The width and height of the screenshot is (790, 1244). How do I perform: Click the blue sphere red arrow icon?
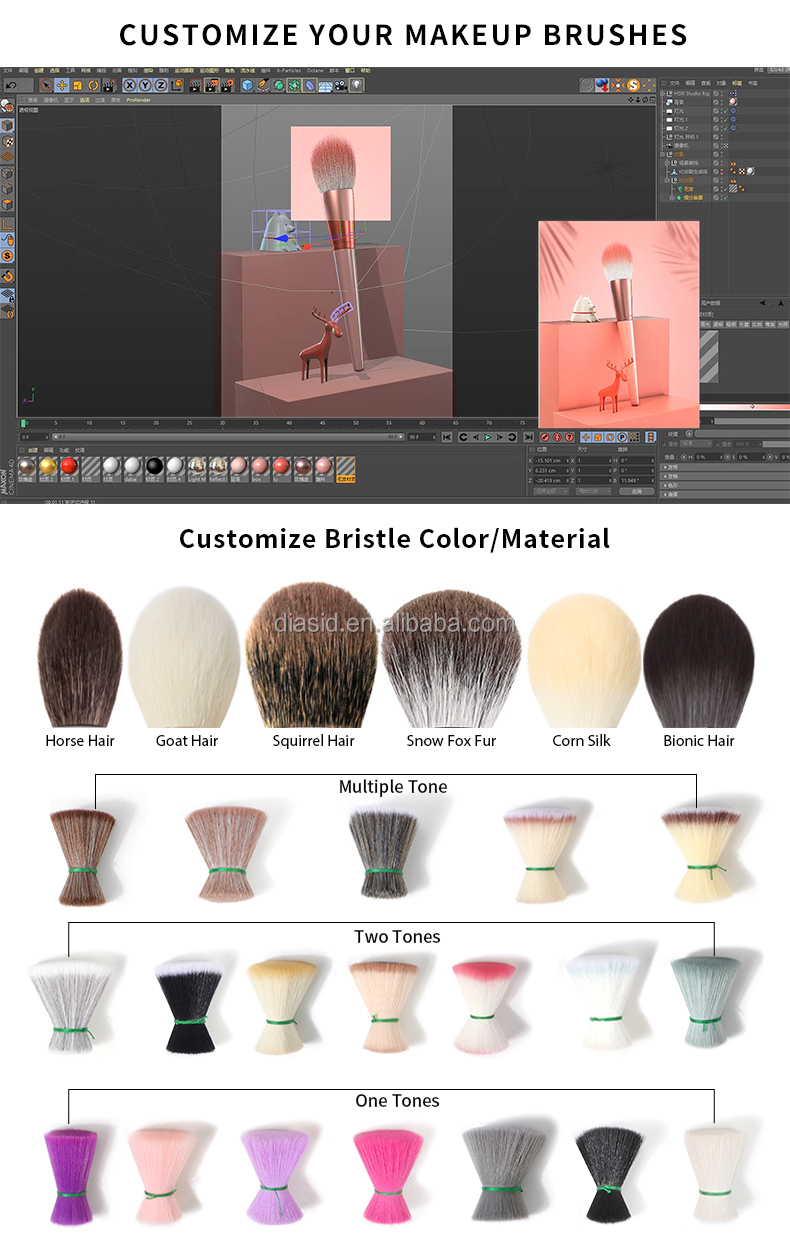click(x=602, y=85)
